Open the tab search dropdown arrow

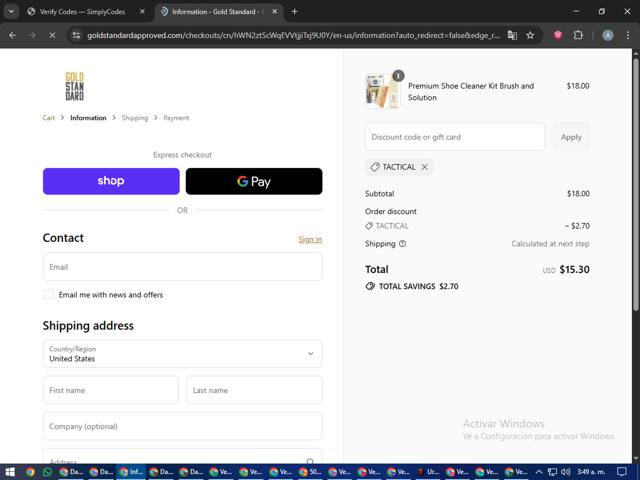click(x=11, y=11)
